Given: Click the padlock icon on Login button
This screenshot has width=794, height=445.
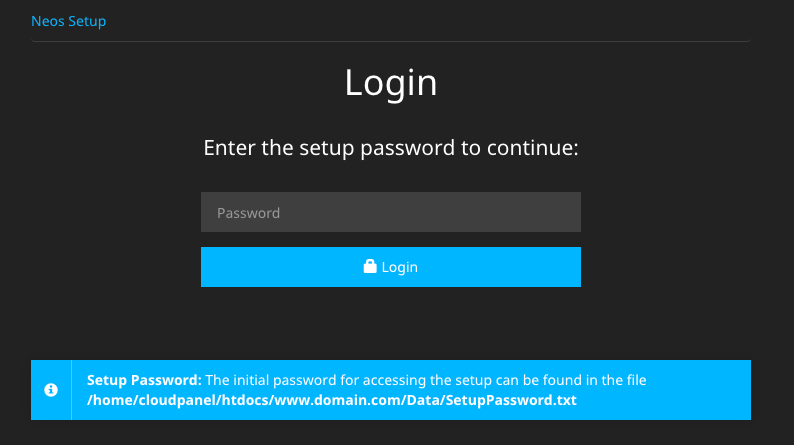Looking at the screenshot, I should [370, 266].
